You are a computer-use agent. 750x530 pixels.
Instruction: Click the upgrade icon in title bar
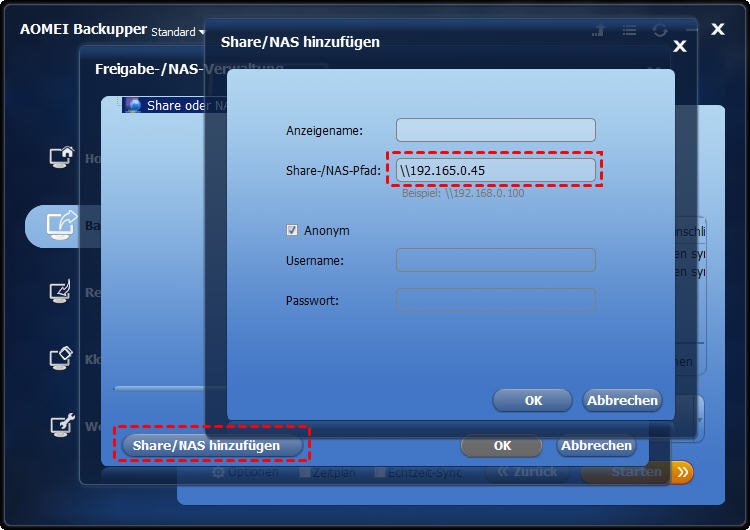[x=598, y=31]
